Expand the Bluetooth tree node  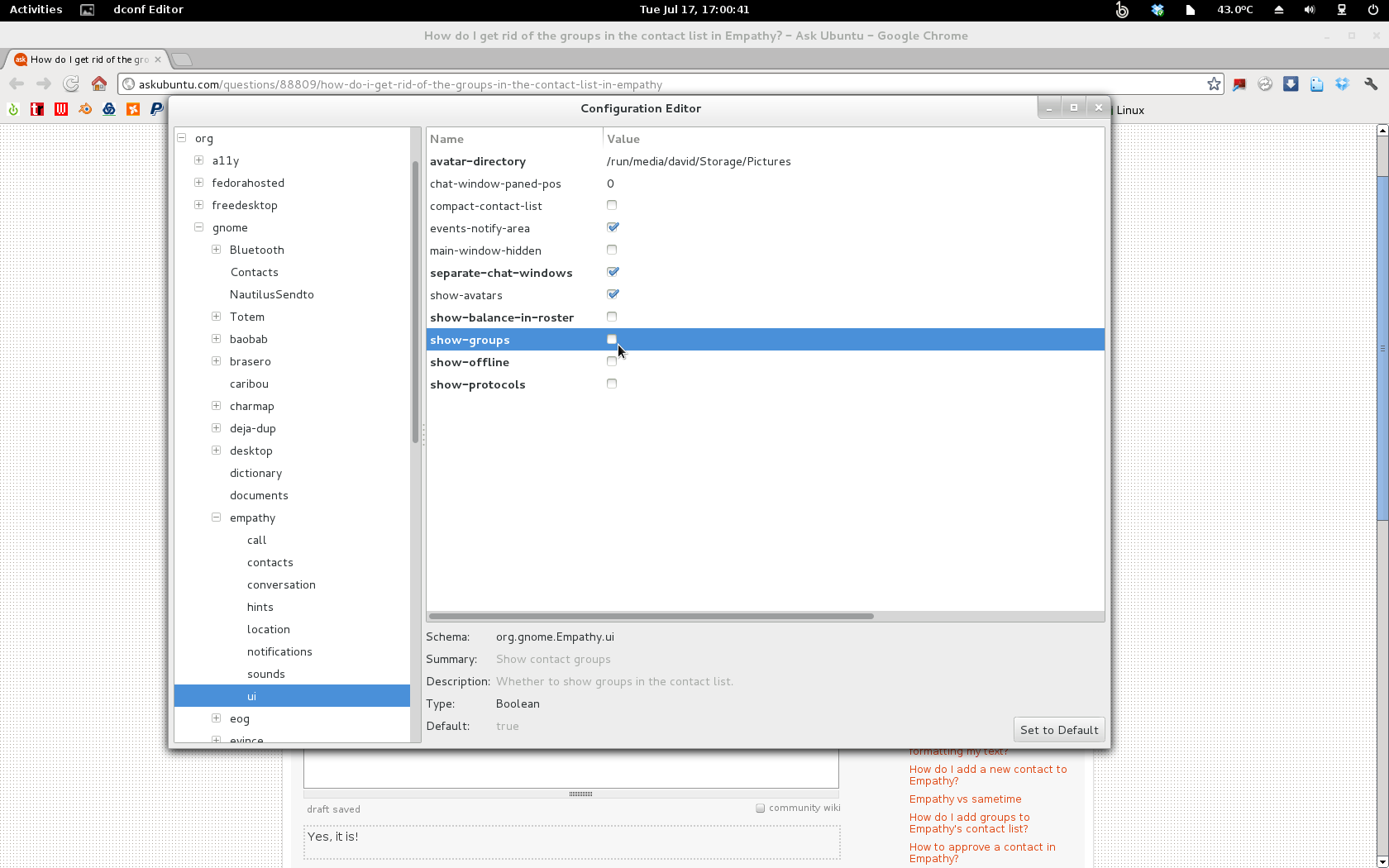216,250
